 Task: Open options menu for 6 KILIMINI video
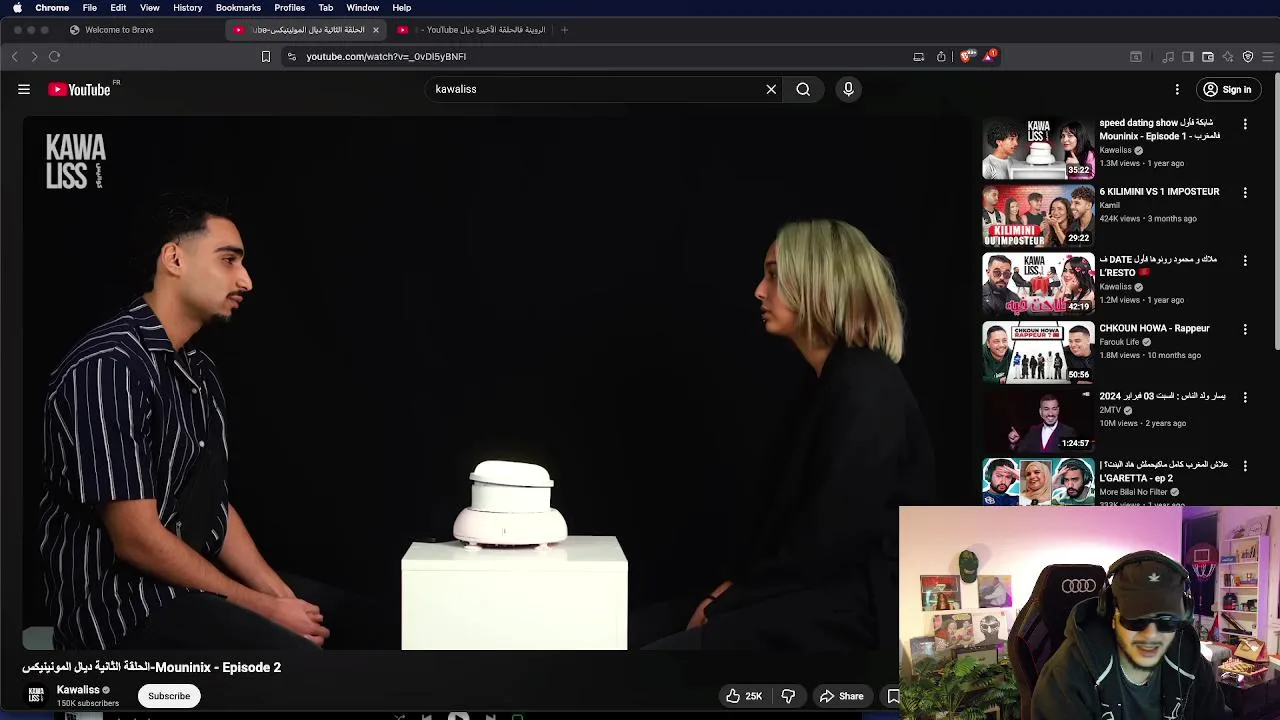1245,192
